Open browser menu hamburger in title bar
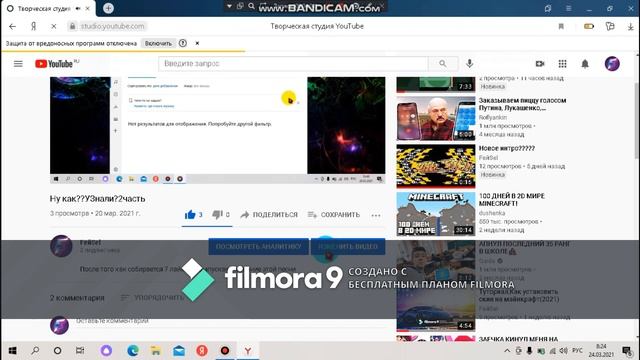Viewport: 640px width, 360px height. [569, 8]
